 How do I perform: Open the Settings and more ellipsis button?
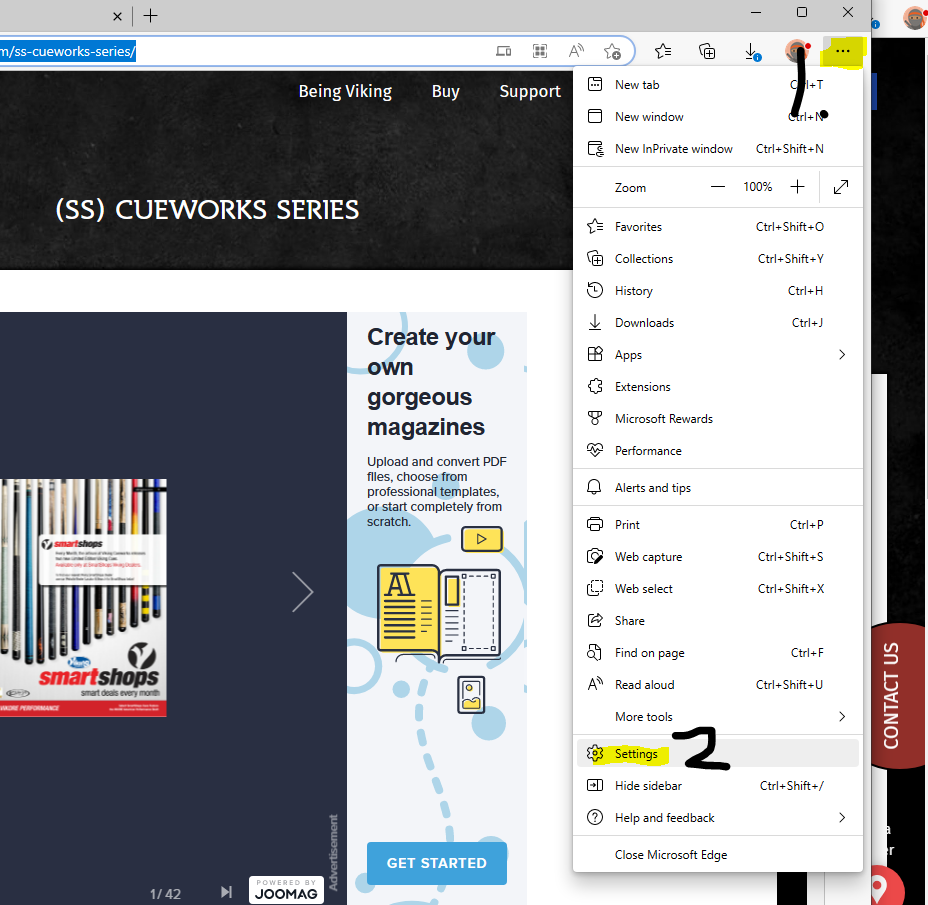843,51
